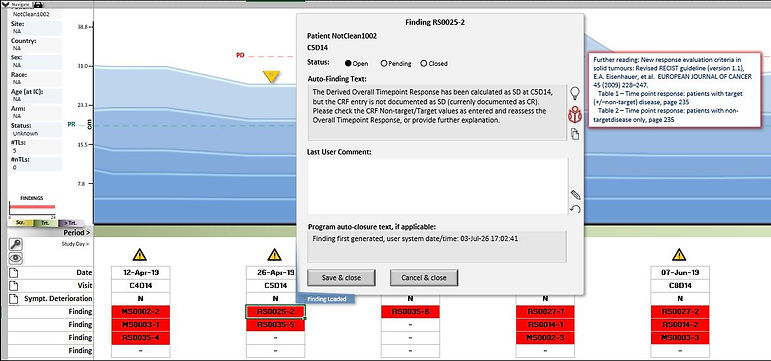Open finding MS0002-3
This screenshot has height=361, width=771.
(x=545, y=338)
